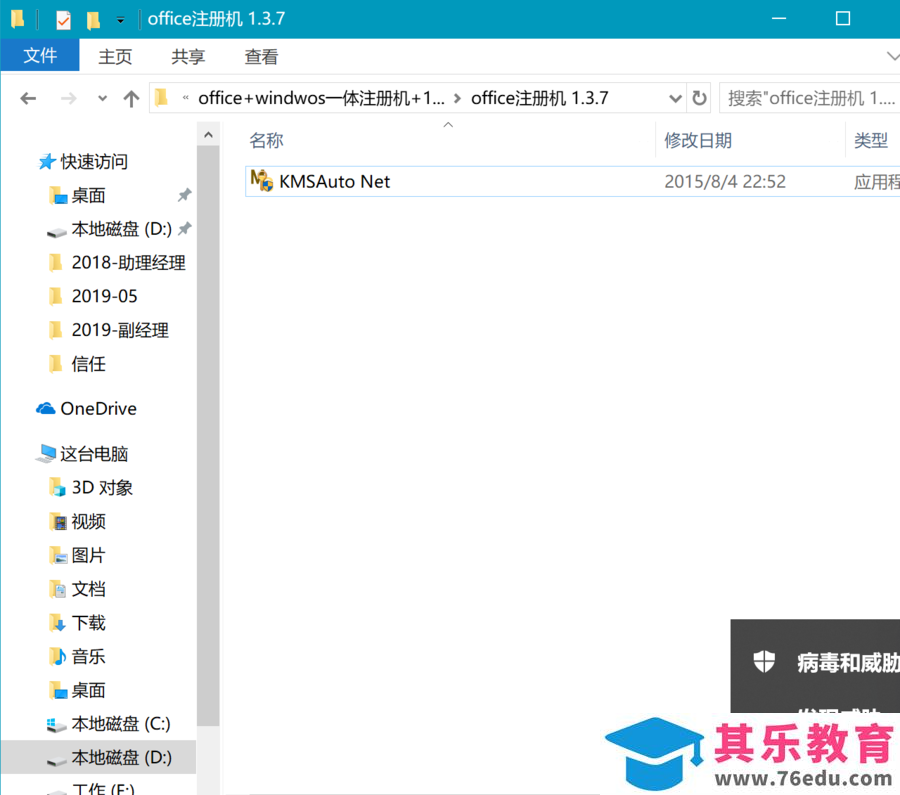The width and height of the screenshot is (900, 795).
Task: Click the 音乐 note folder icon
Action: (x=57, y=657)
